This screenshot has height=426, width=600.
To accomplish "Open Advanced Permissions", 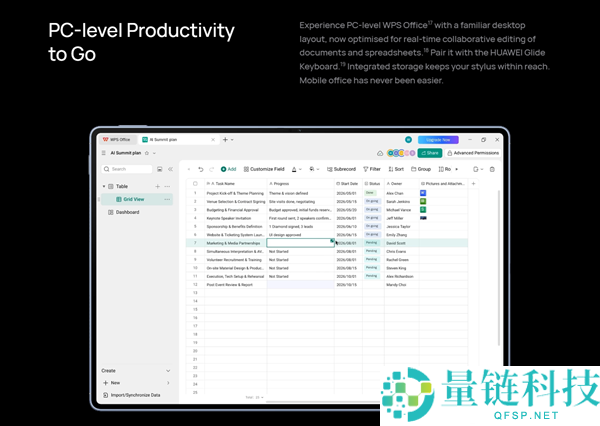I will point(473,153).
